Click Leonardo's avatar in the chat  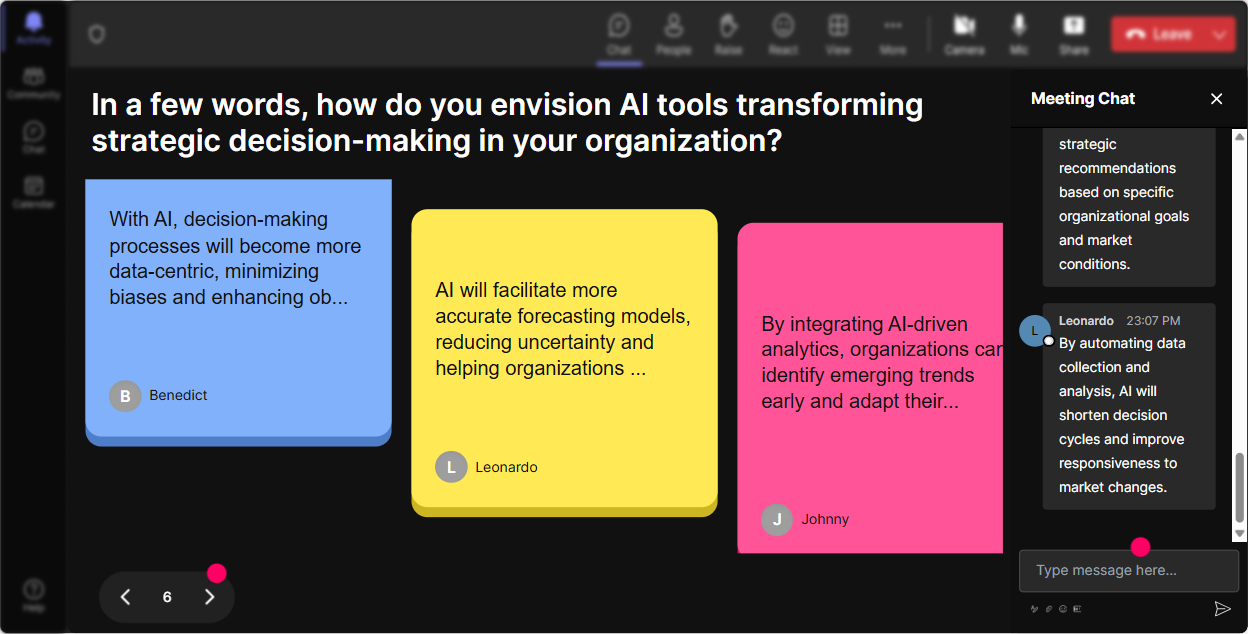(1034, 331)
